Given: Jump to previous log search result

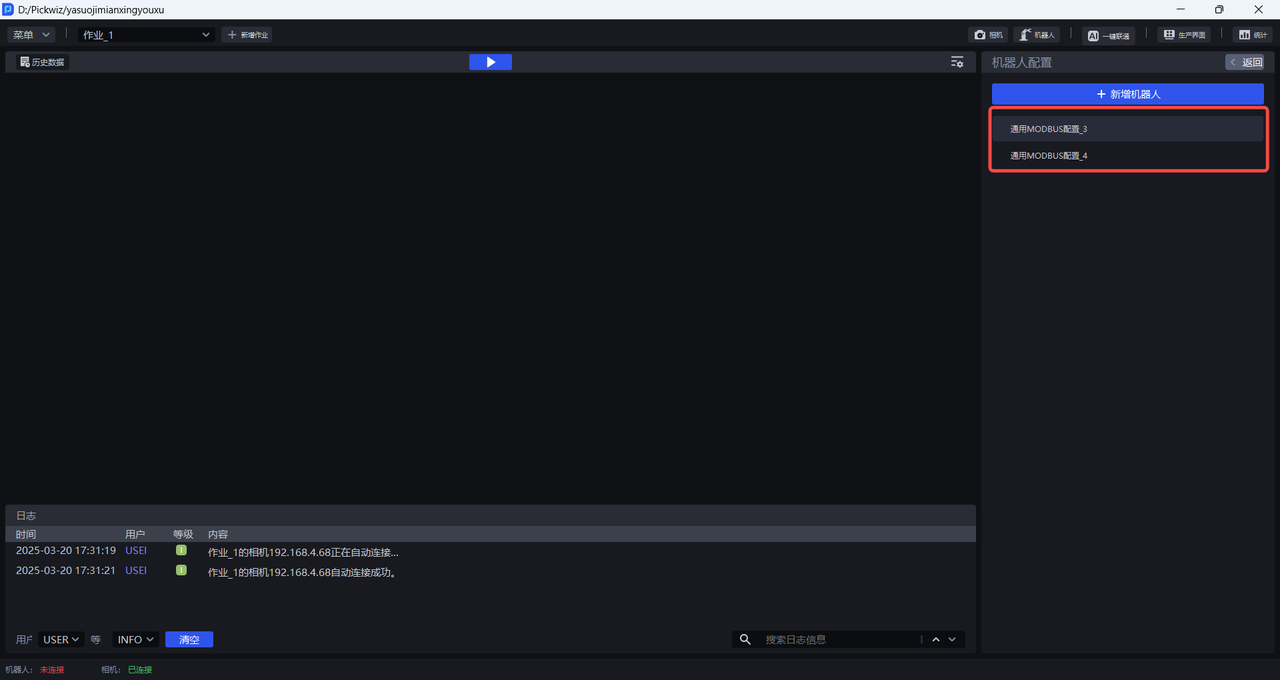Looking at the screenshot, I should (936, 640).
